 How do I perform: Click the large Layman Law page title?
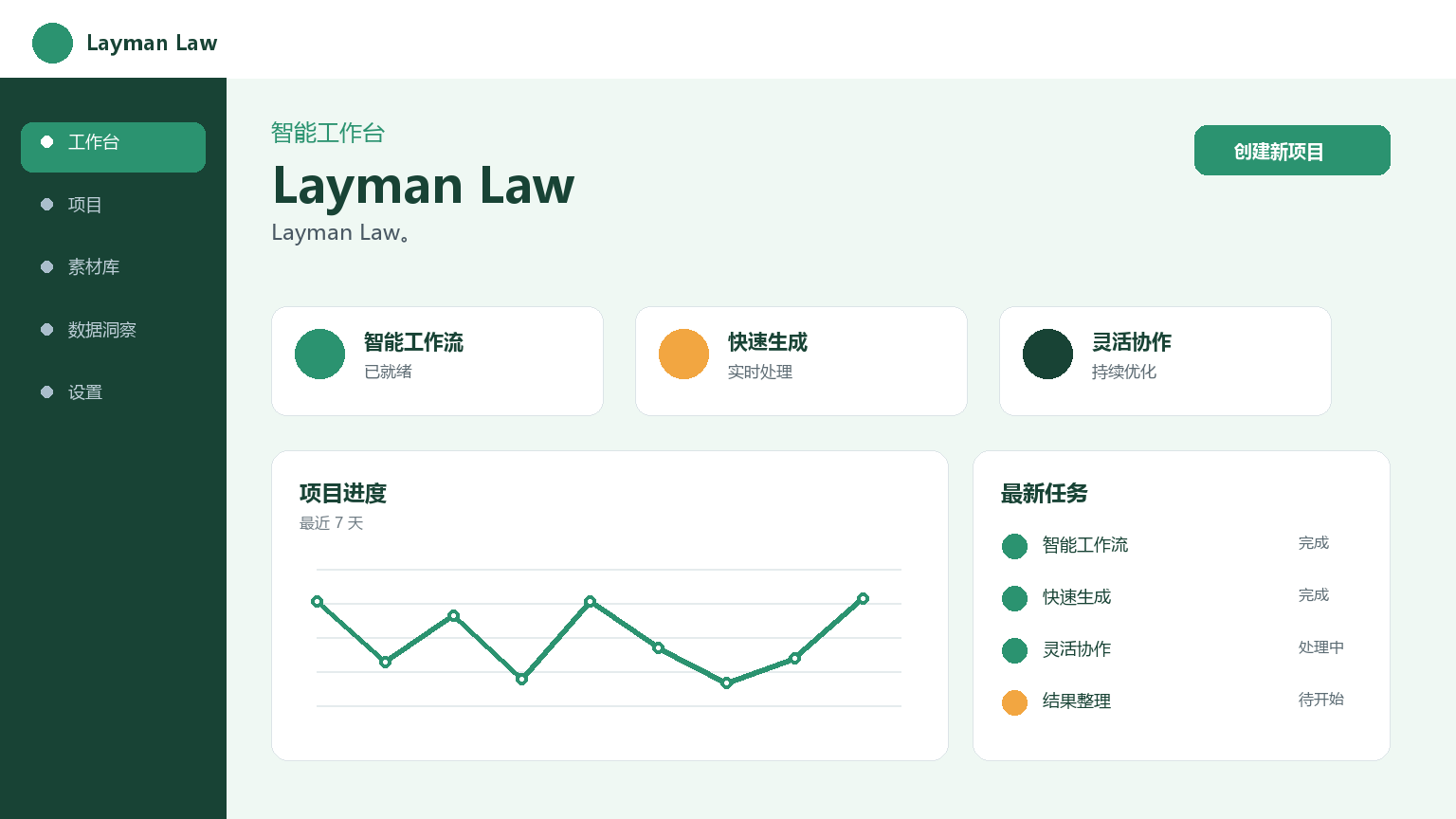424,186
